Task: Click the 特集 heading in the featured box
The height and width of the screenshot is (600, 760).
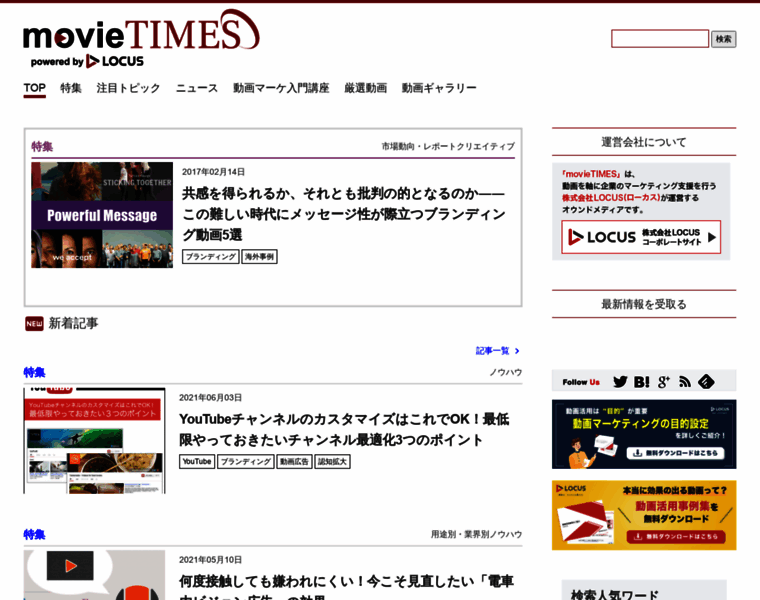Action: click(42, 146)
